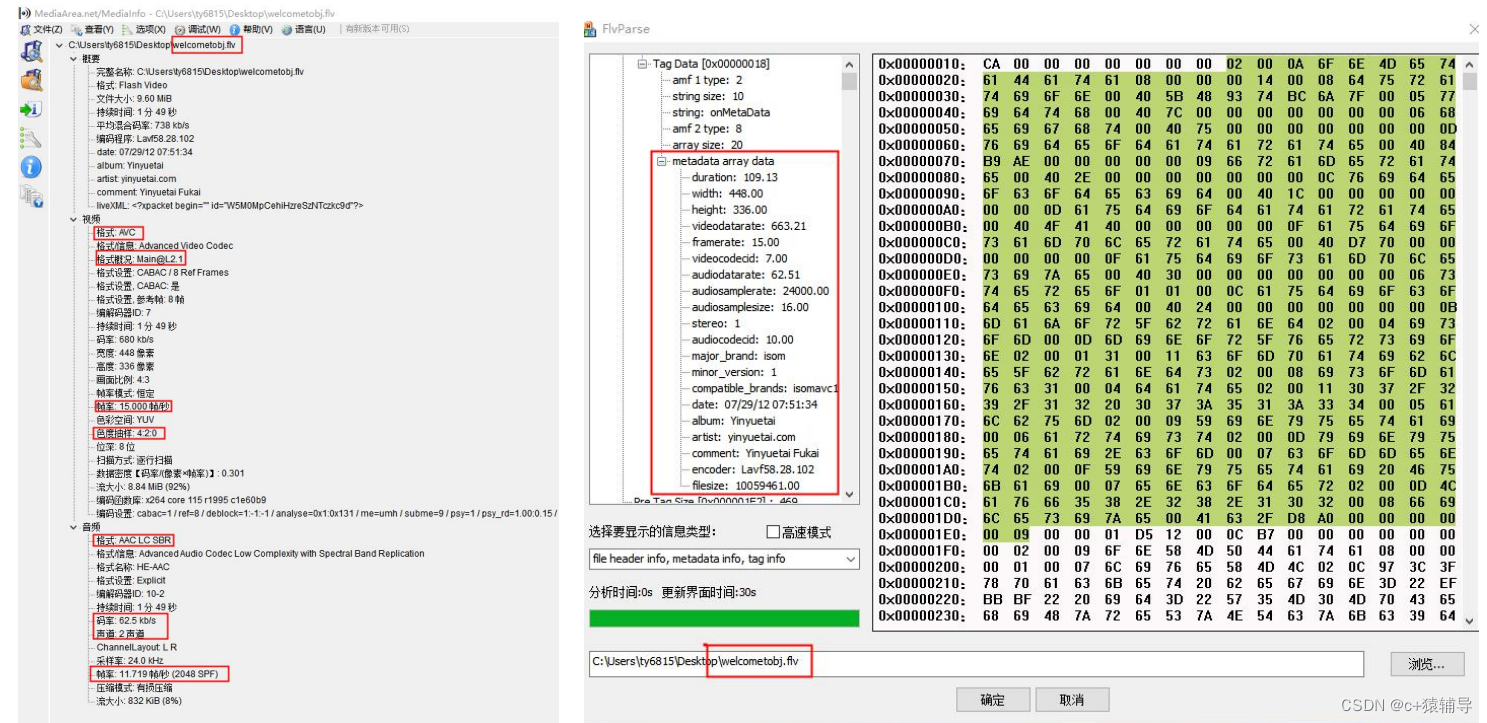Click the green analysis progress bar
The image size is (1487, 723).
point(724,618)
